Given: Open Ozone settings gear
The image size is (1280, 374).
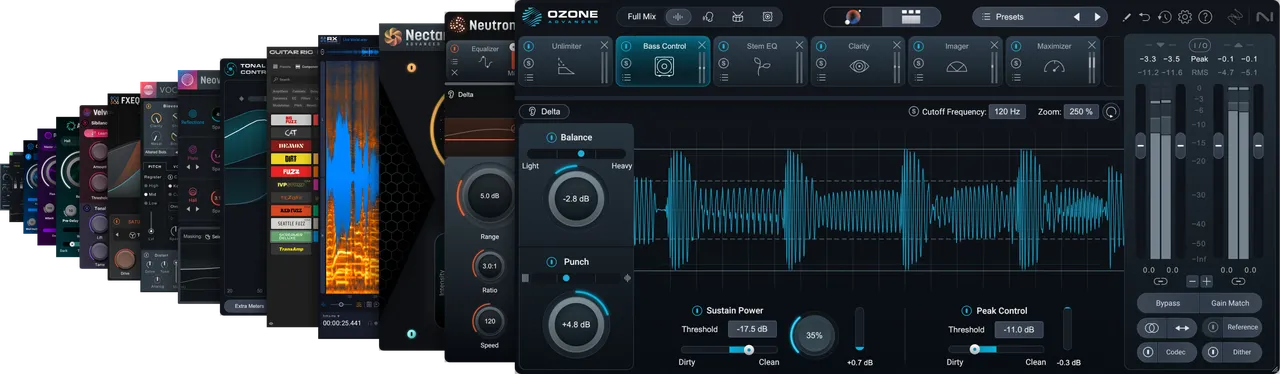Looking at the screenshot, I should click(1185, 17).
